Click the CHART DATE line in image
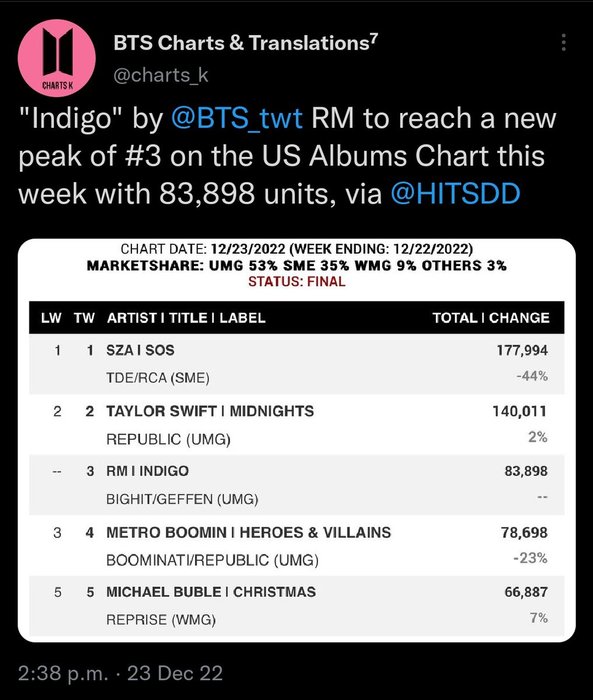 click(x=296, y=249)
